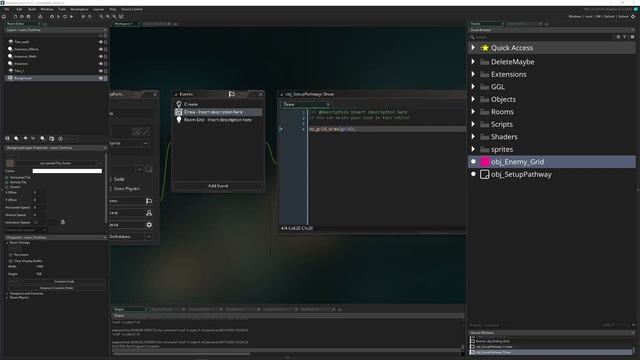Screen dimensions: 640x360
Task: Expand the sprites folder
Action: 473,149
